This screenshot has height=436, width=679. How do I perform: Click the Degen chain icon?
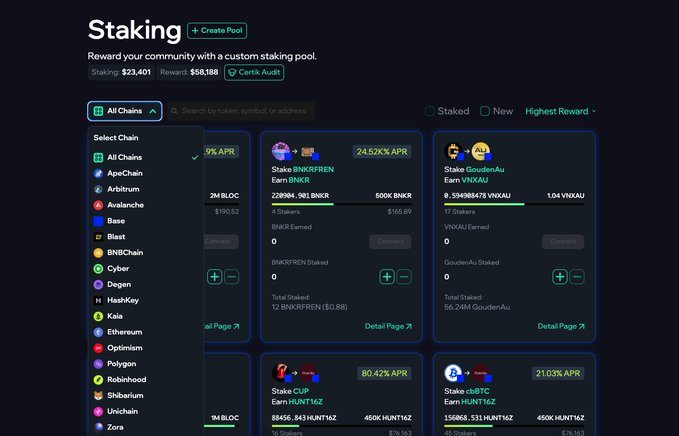pos(98,284)
